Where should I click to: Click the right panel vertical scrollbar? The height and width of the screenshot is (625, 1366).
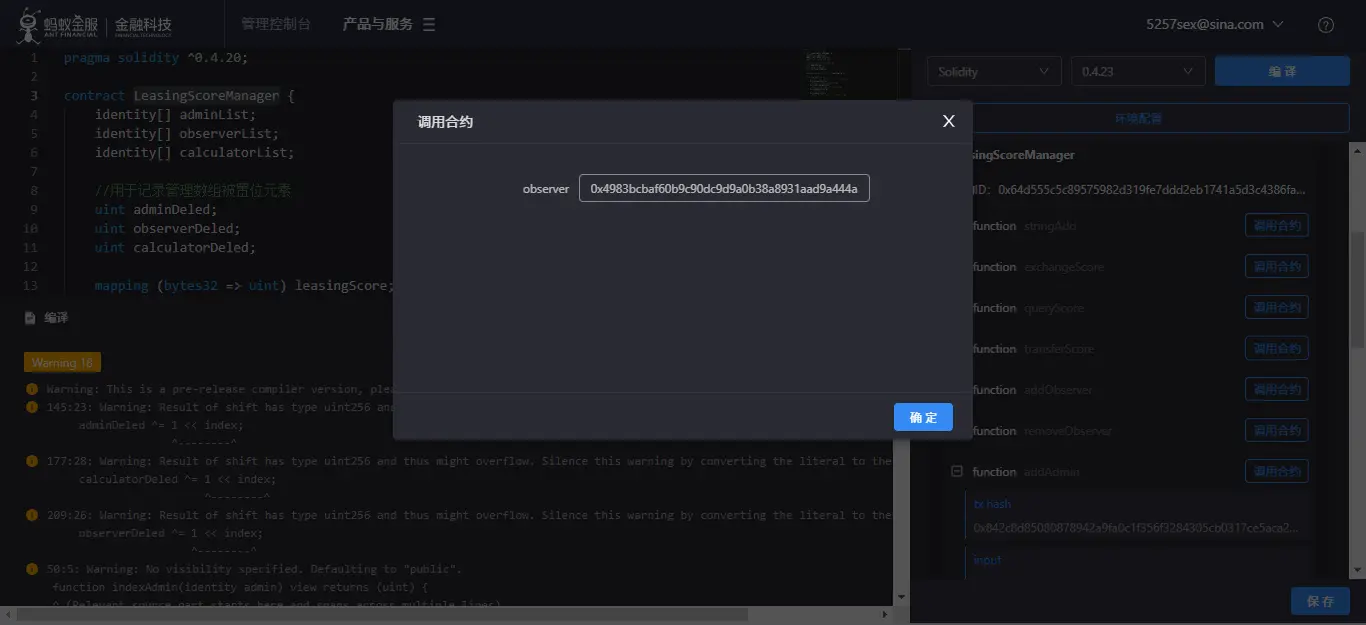pyautogui.click(x=1357, y=290)
